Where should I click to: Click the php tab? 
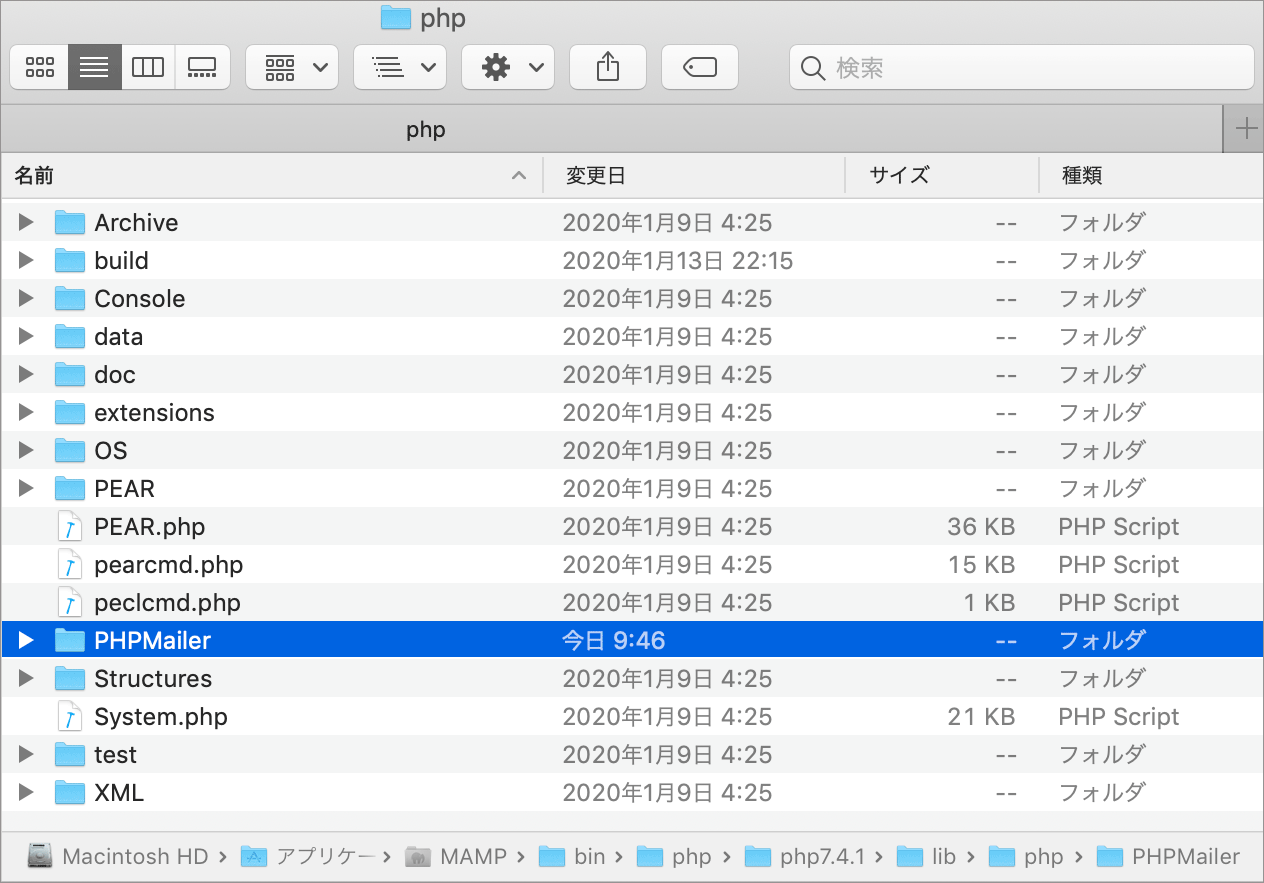pos(426,130)
